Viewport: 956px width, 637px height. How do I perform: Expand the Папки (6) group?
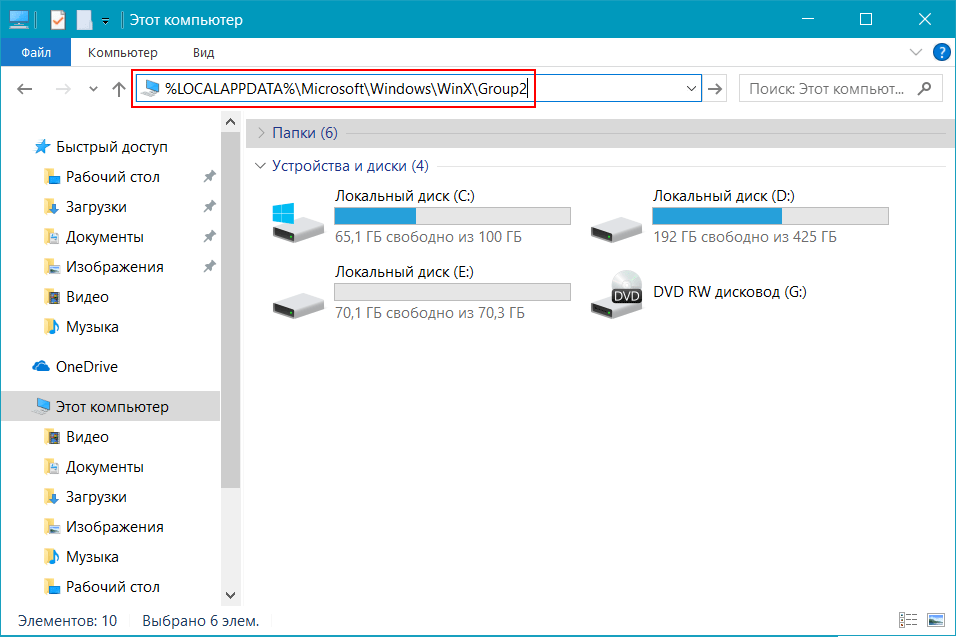coord(261,133)
